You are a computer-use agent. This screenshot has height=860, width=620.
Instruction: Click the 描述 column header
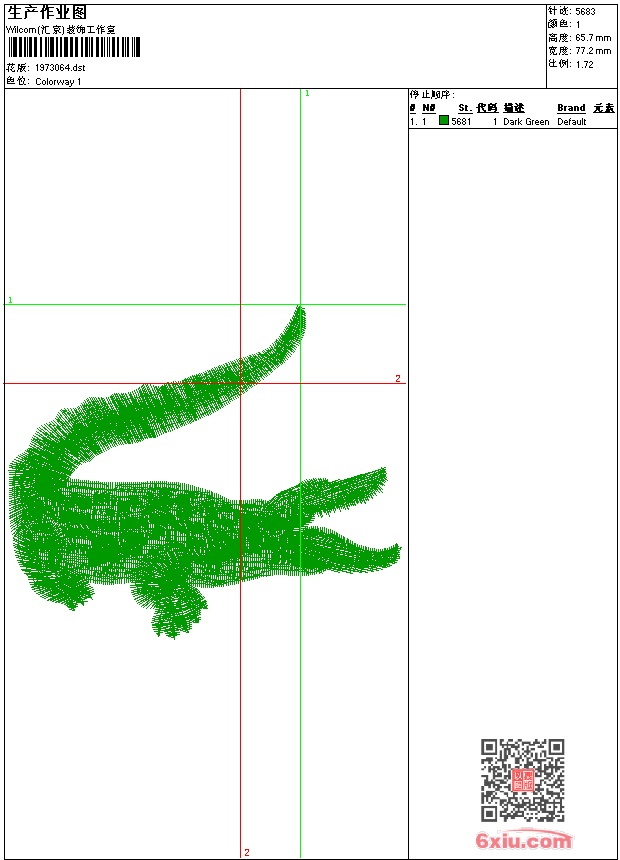pyautogui.click(x=514, y=108)
